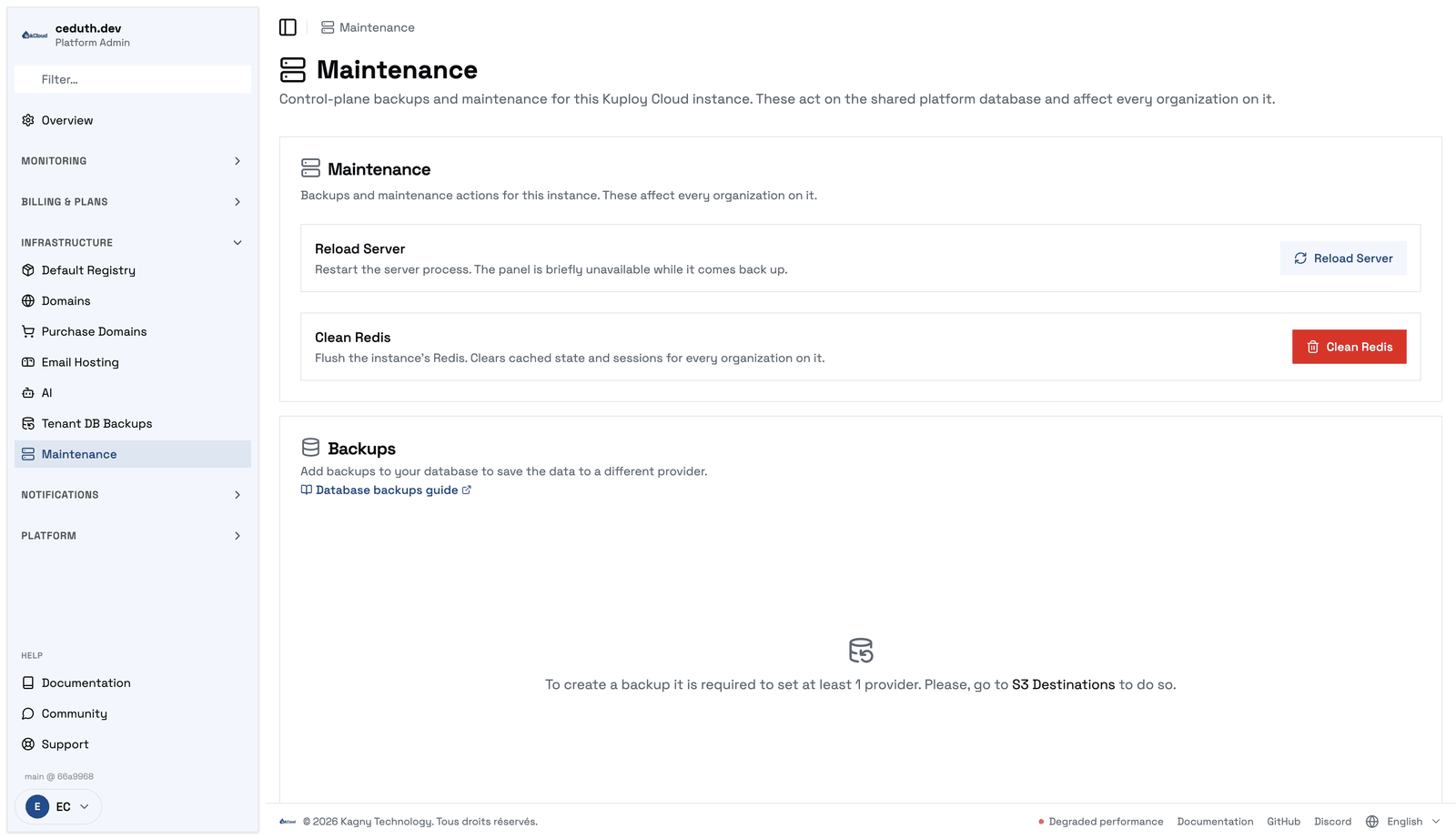The width and height of the screenshot is (1456, 839).
Task: Open Support lifebuoy icon
Action: [28, 744]
